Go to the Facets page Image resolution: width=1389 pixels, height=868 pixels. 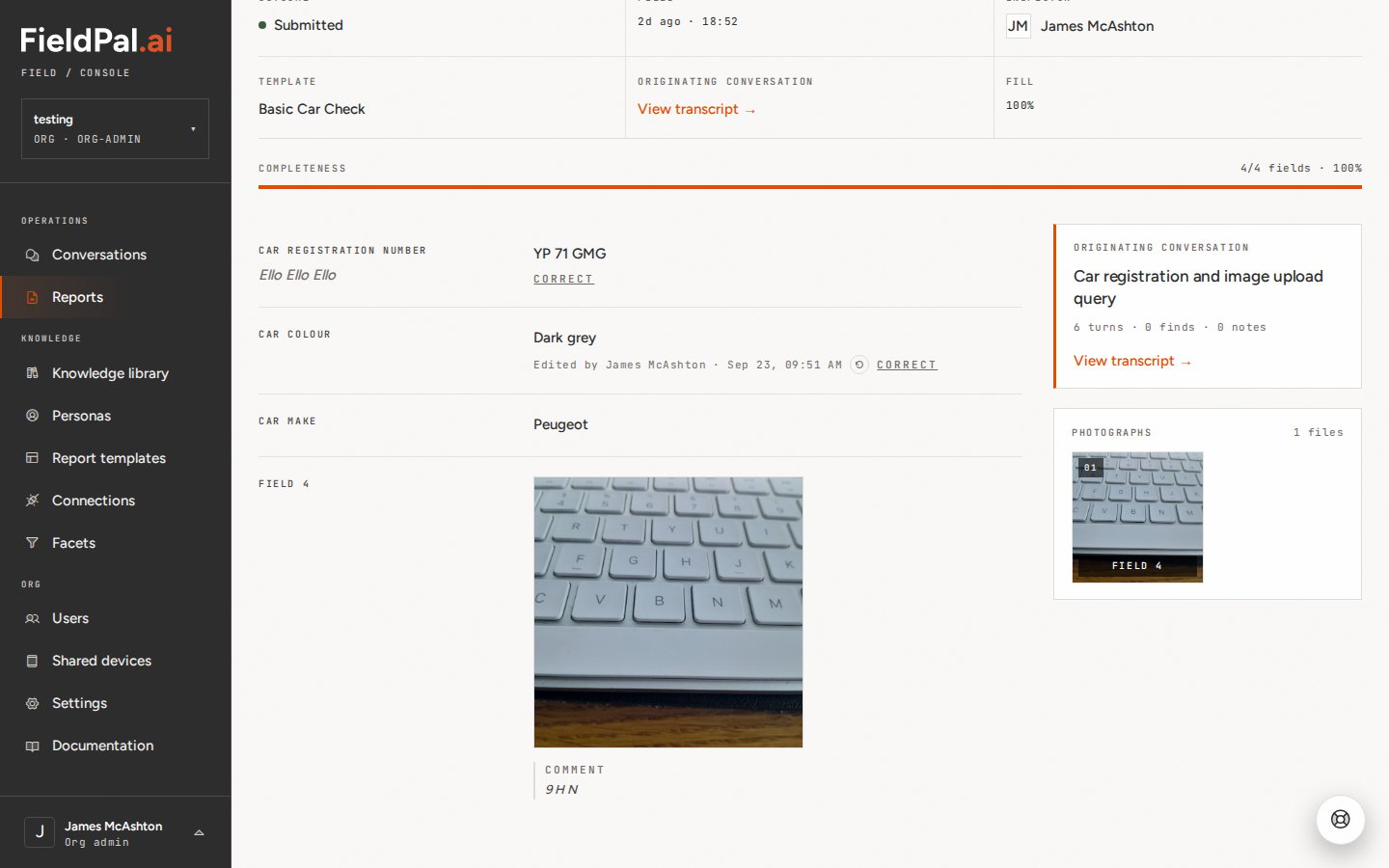pyautogui.click(x=116, y=543)
